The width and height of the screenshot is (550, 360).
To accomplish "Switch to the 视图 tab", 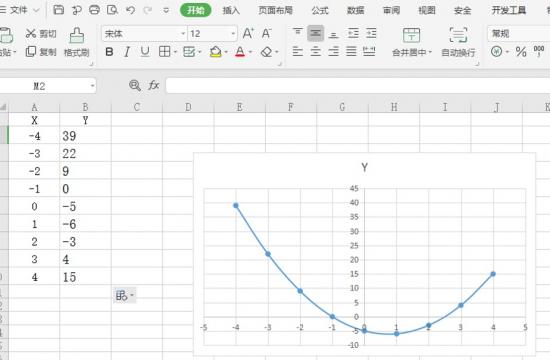I will 427,10.
